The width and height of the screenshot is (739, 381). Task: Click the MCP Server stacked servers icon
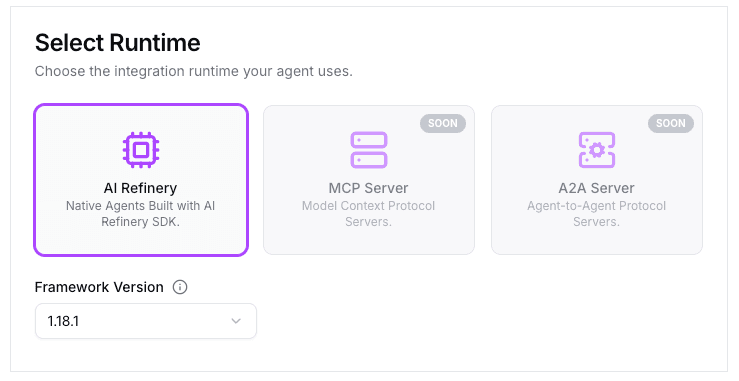point(369,150)
